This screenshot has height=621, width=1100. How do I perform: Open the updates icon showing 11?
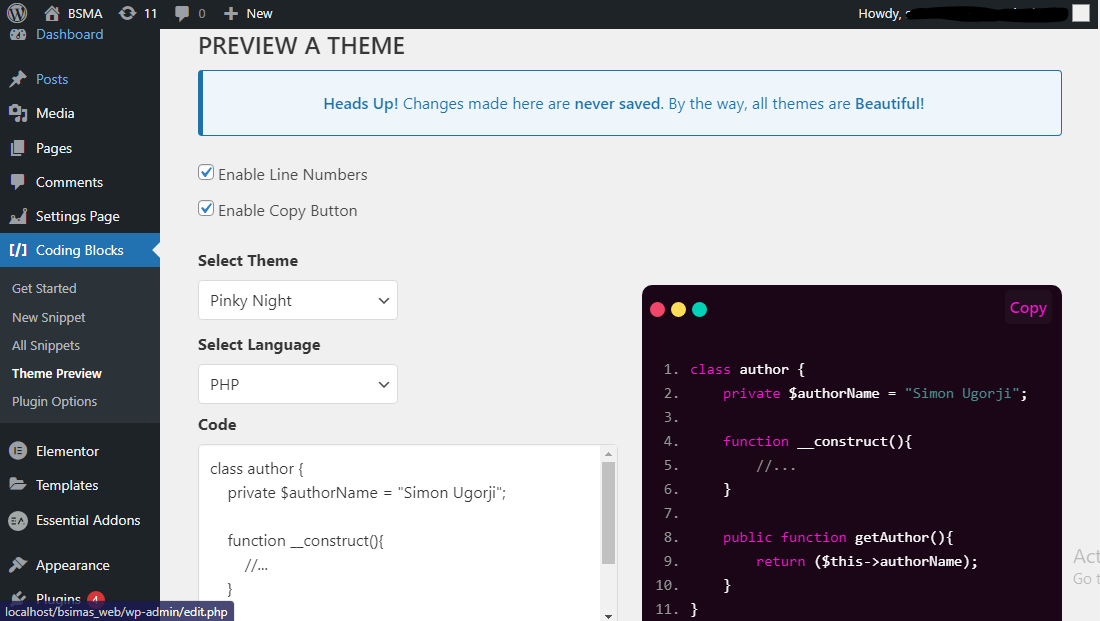pyautogui.click(x=127, y=13)
